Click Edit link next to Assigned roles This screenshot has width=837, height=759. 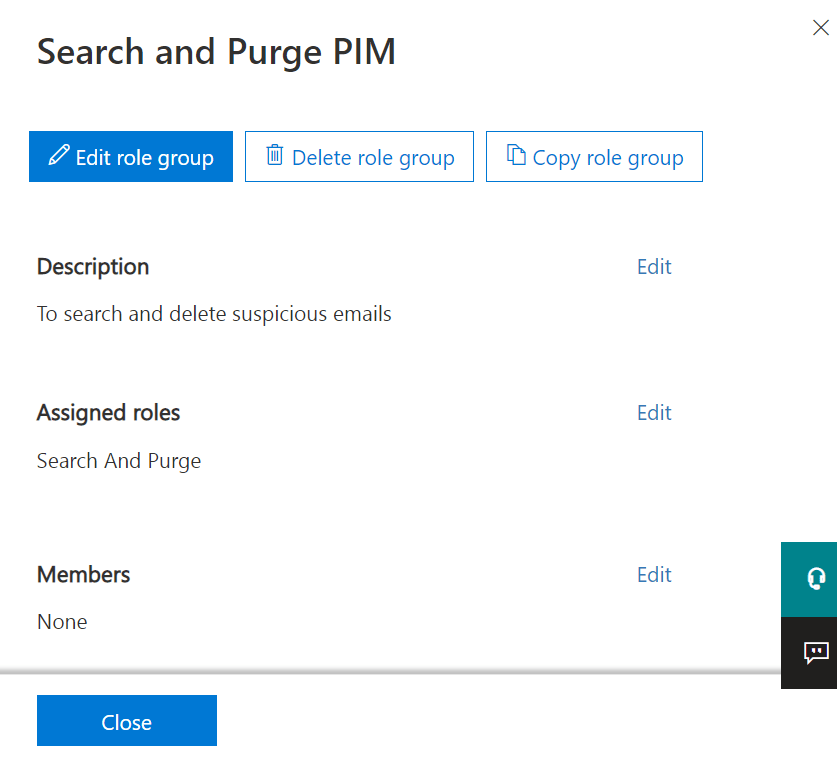tap(654, 413)
